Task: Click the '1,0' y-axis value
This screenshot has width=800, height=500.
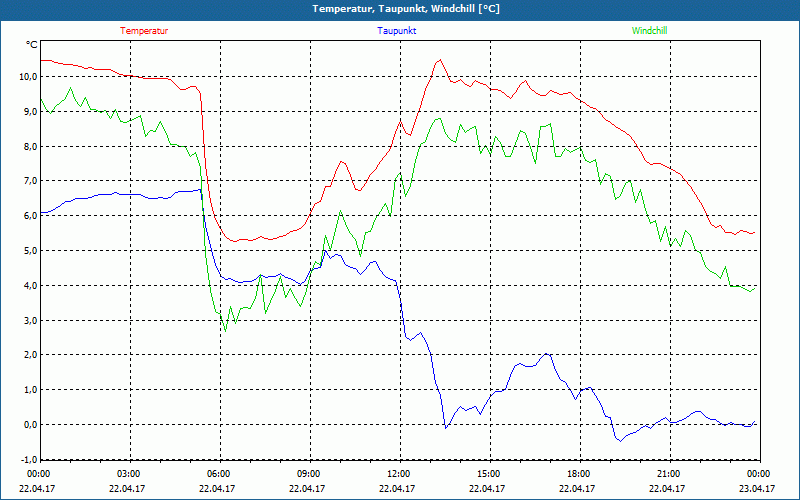Action: (x=30, y=390)
